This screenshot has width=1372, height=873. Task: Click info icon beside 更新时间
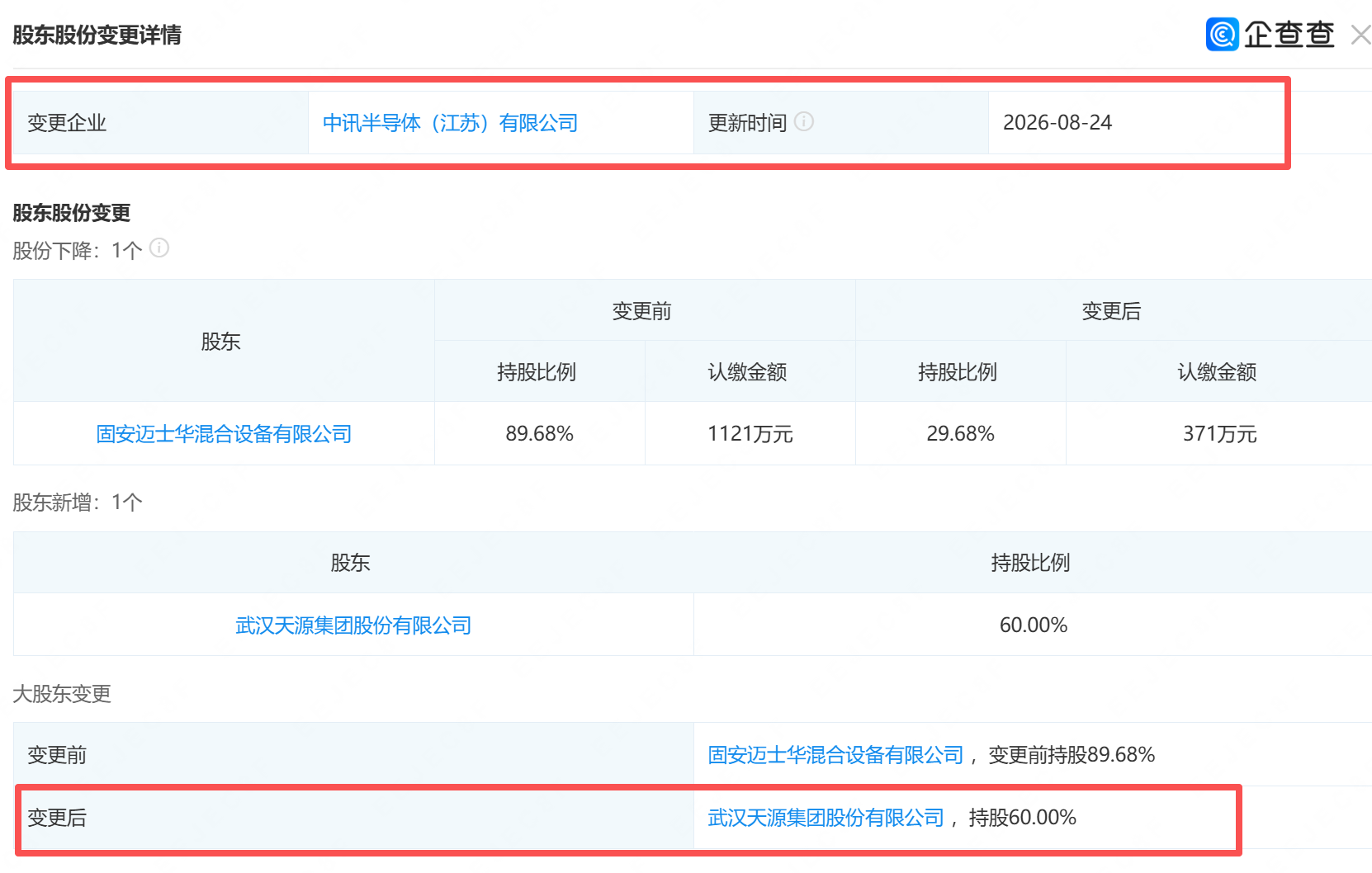804,122
